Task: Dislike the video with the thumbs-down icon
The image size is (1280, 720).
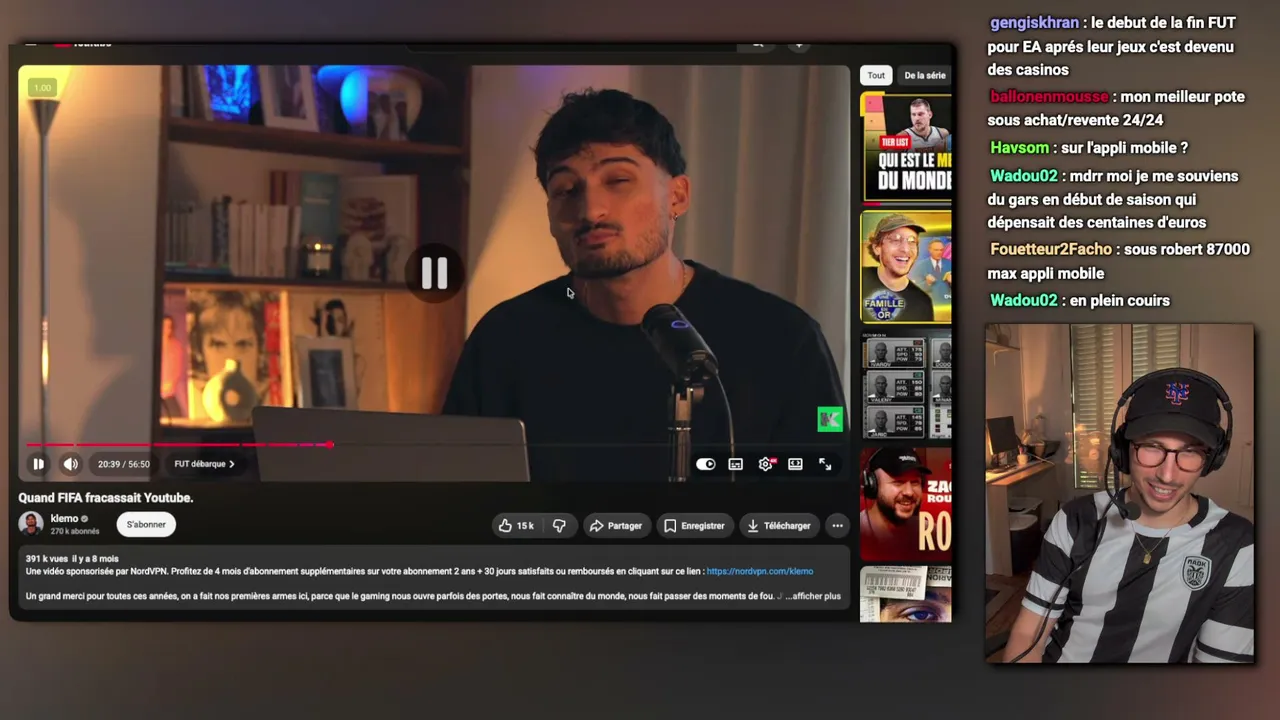Action: point(559,525)
